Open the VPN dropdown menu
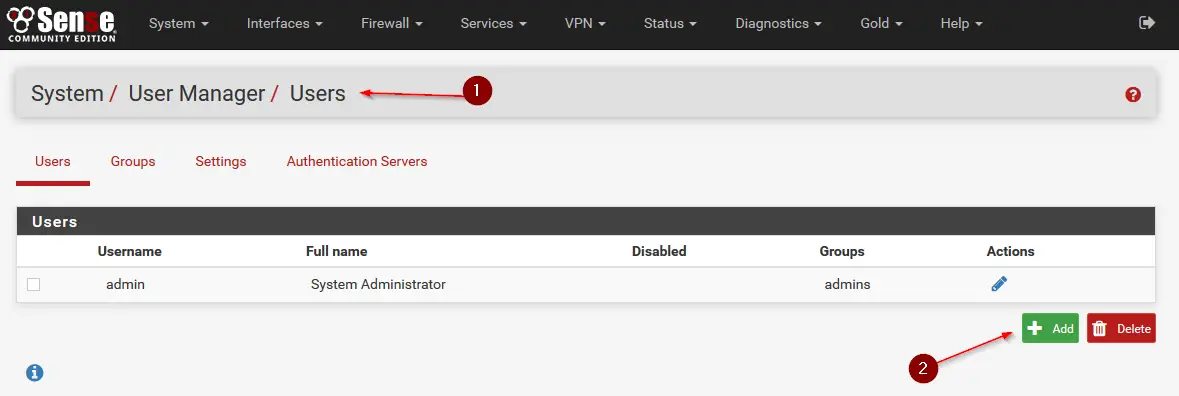The height and width of the screenshot is (396, 1179). (x=584, y=23)
